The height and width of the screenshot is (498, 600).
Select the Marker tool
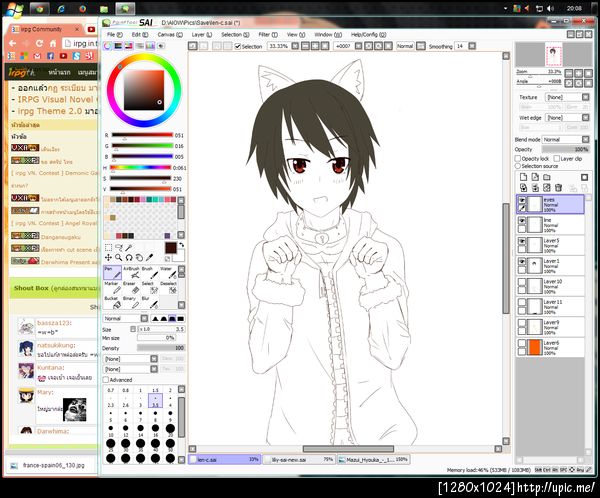click(x=112, y=287)
